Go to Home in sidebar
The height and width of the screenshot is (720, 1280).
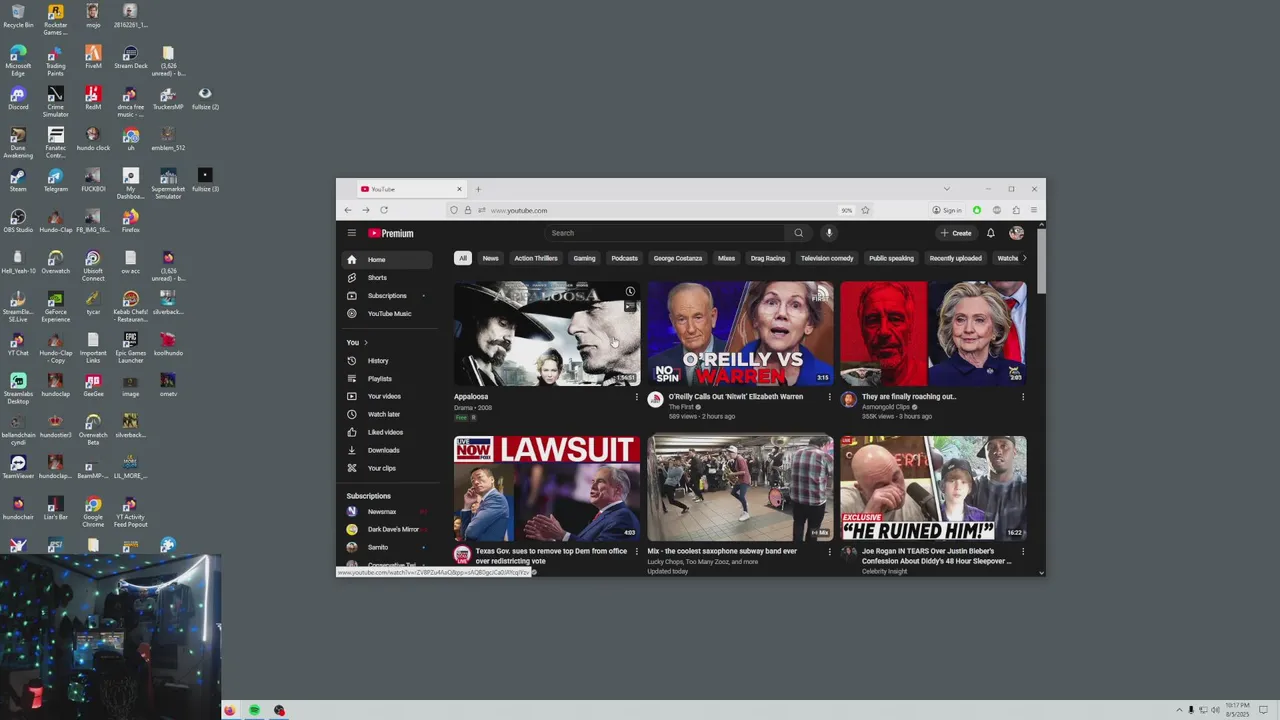click(x=389, y=260)
